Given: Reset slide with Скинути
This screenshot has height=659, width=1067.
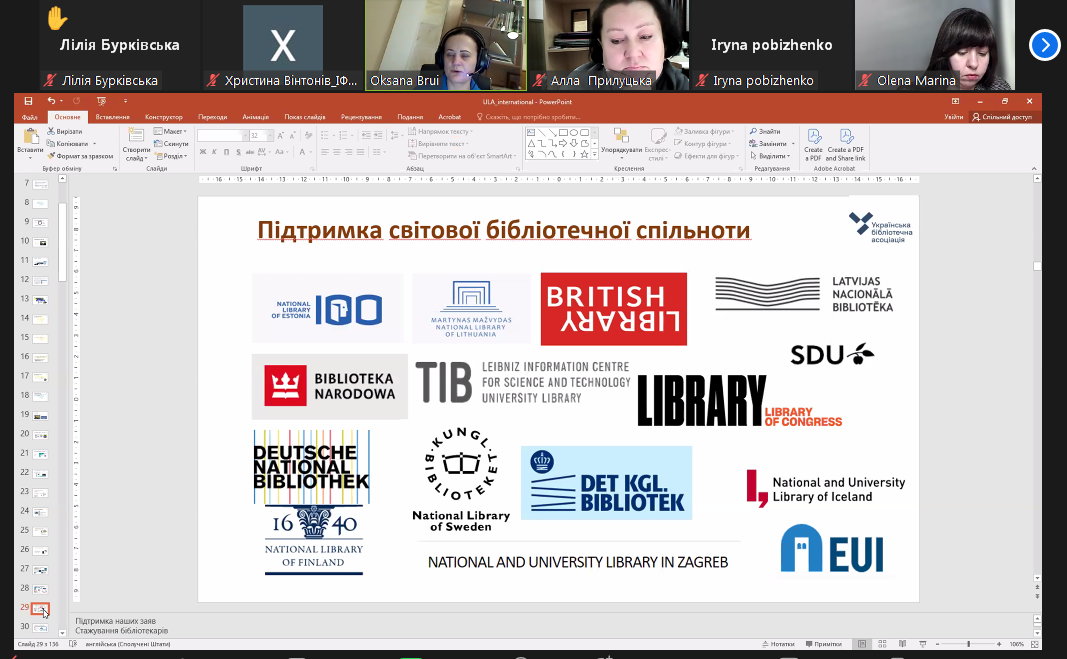Looking at the screenshot, I should pos(171,144).
